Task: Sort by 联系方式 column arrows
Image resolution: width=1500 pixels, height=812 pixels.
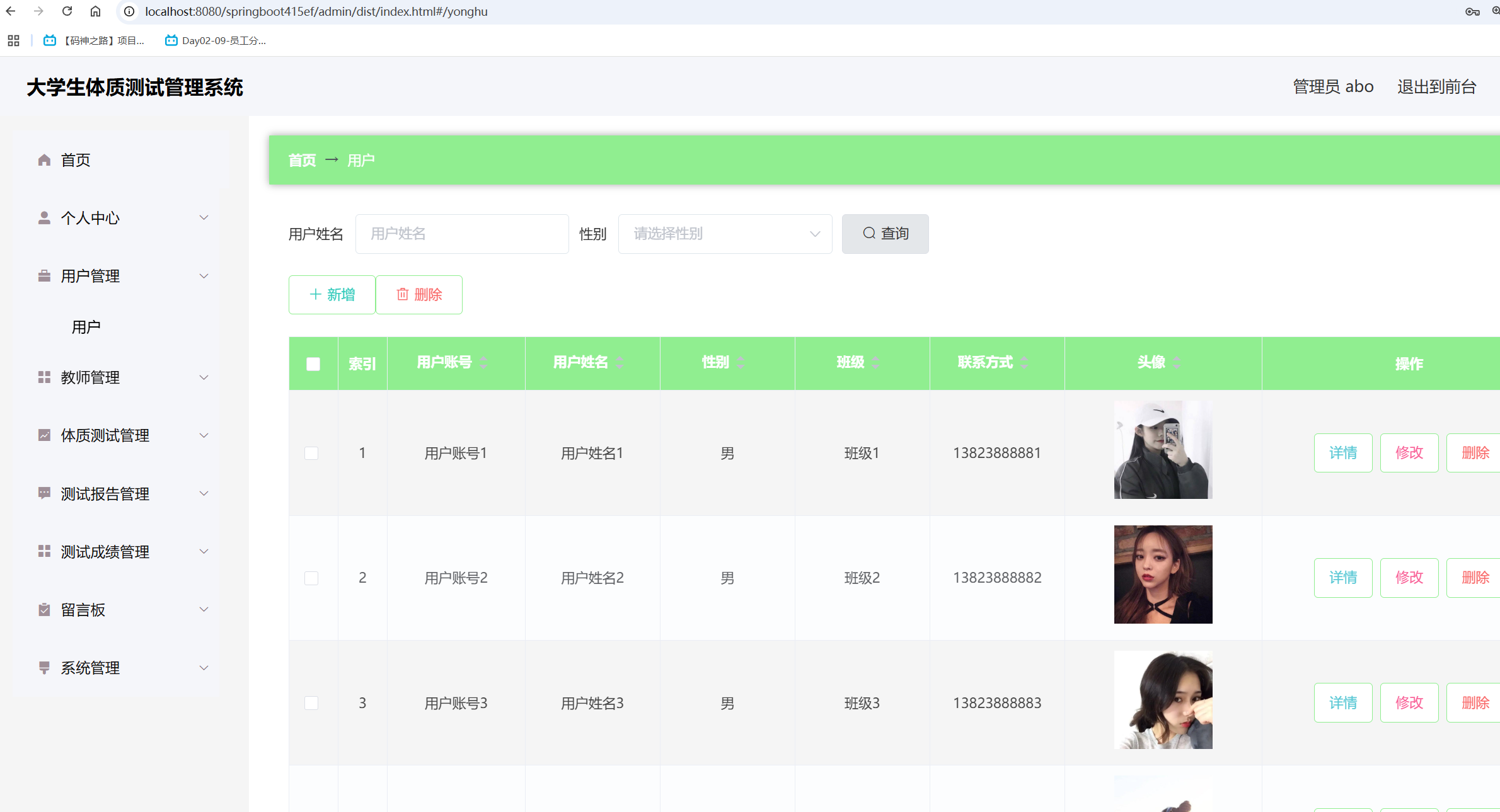Action: [1024, 362]
